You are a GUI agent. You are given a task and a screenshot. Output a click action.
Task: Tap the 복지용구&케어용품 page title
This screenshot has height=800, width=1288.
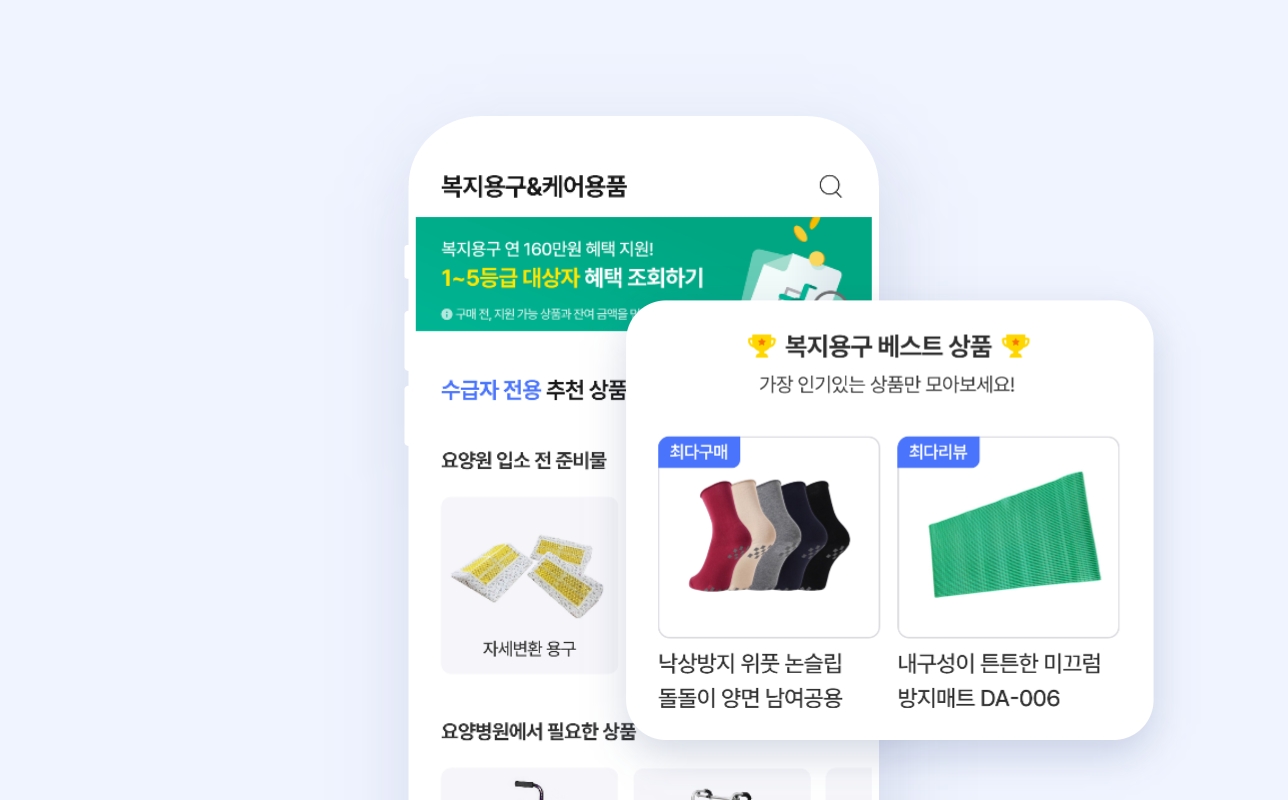(534, 186)
